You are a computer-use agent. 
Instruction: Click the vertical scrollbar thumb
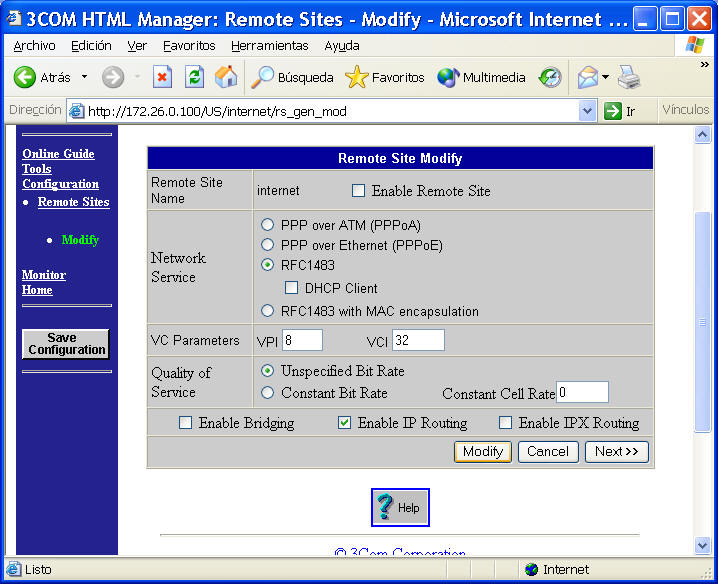[x=702, y=322]
